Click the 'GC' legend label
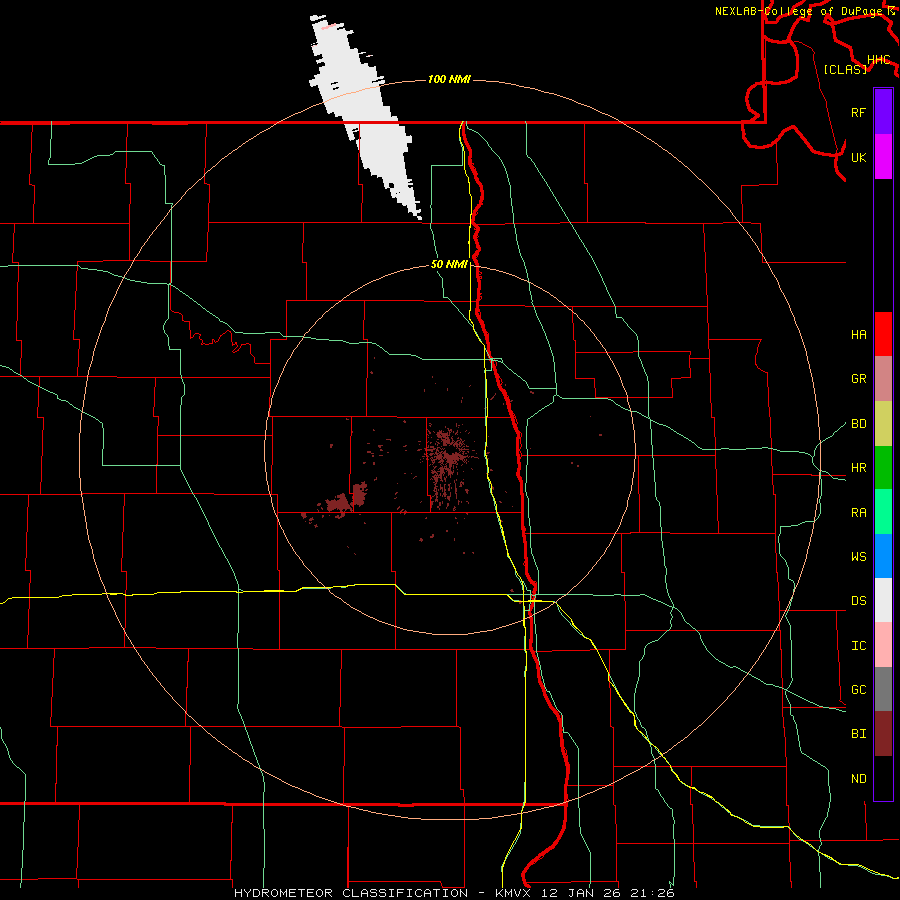The image size is (900, 900). [858, 689]
